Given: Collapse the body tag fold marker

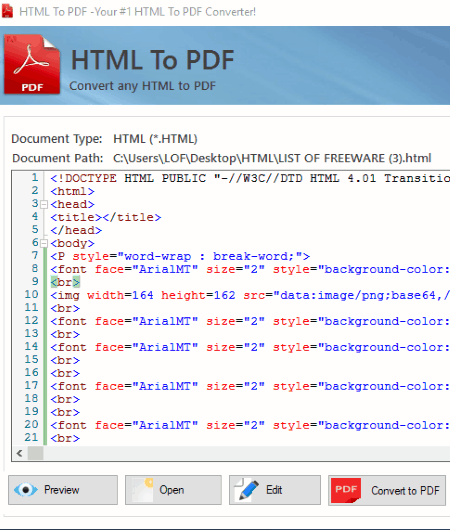Looking at the screenshot, I should (44, 243).
